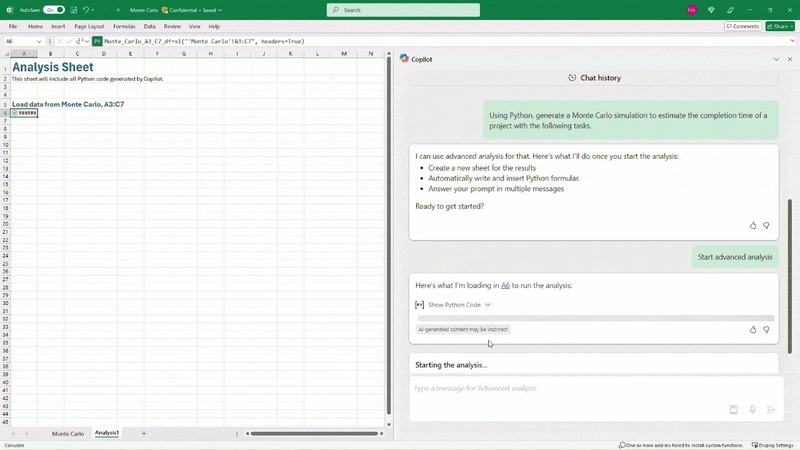Undo the last action
The image size is (800, 450).
86,10
